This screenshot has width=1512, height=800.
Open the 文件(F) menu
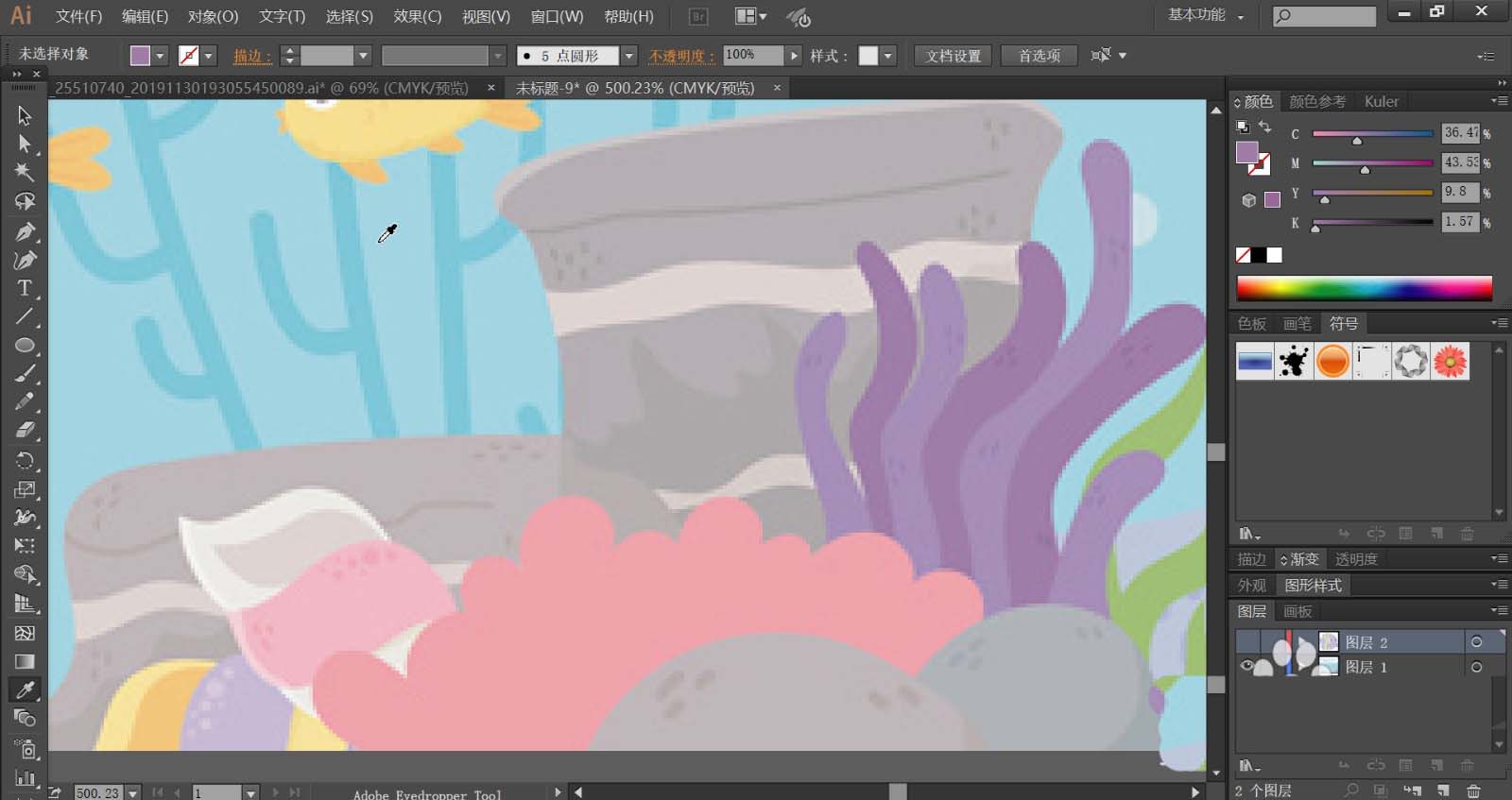click(x=78, y=17)
